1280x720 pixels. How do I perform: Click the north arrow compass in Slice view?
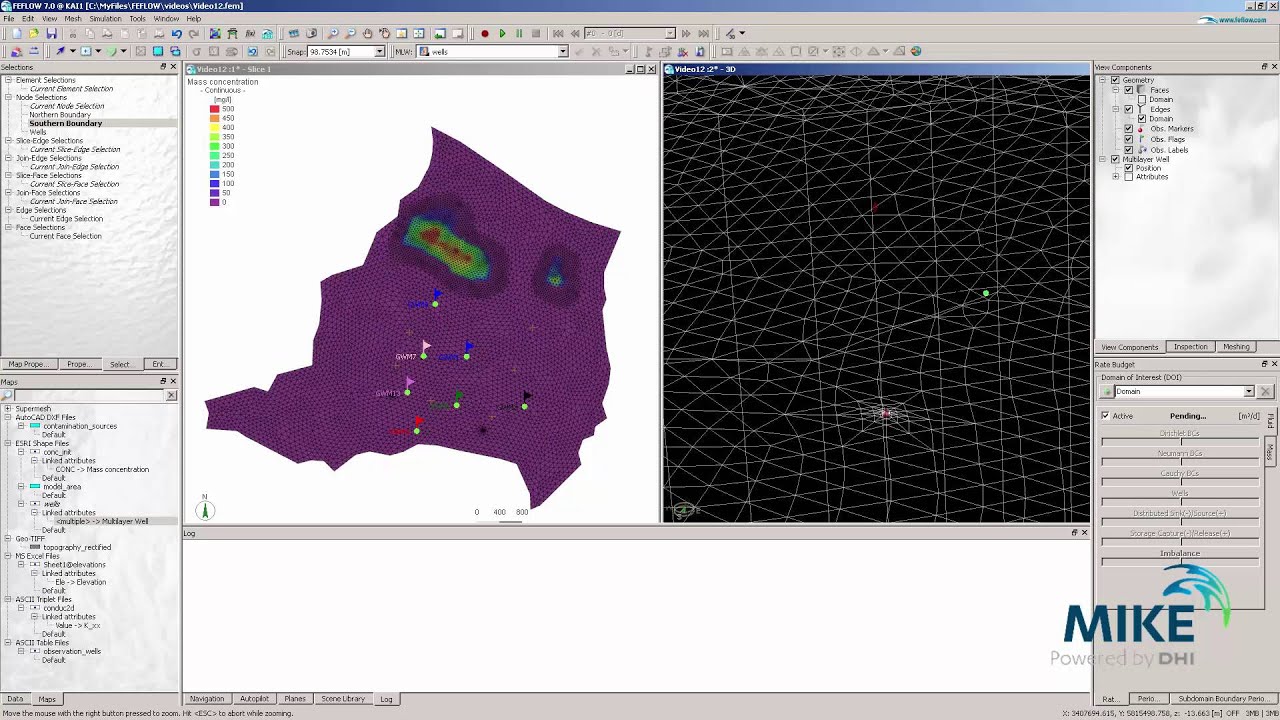[204, 509]
